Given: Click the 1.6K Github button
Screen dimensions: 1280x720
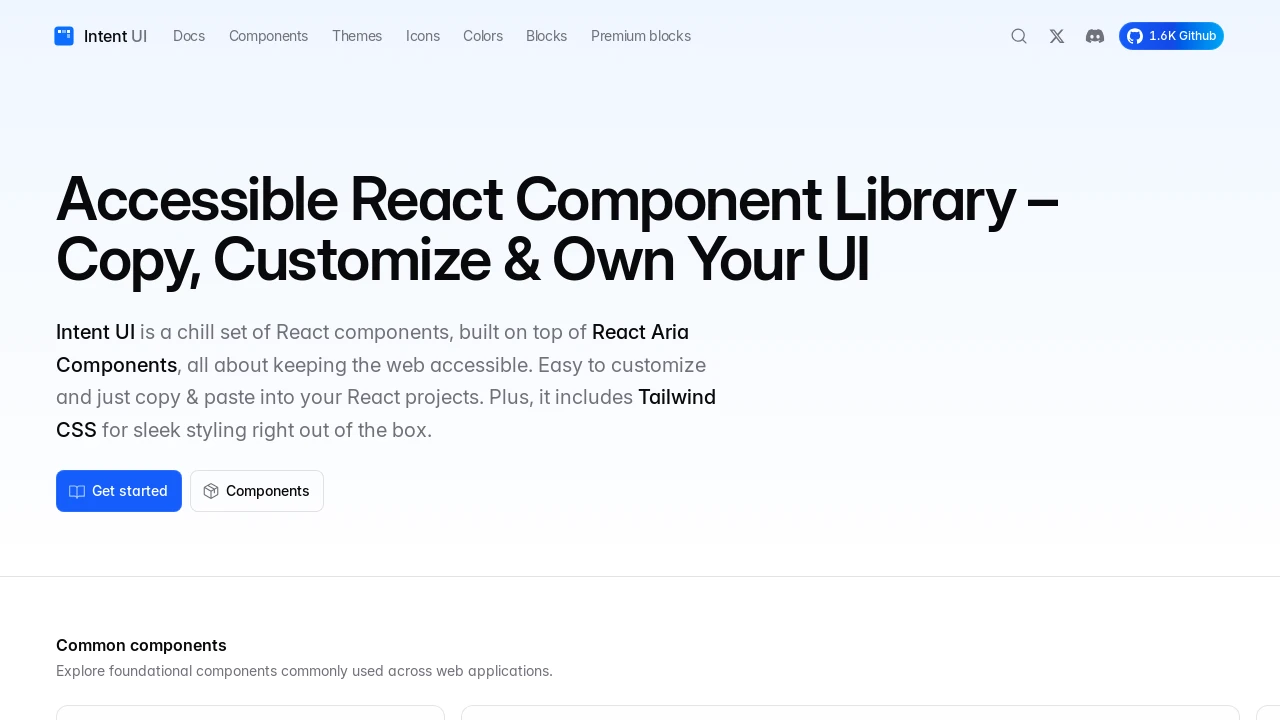Looking at the screenshot, I should (x=1171, y=36).
